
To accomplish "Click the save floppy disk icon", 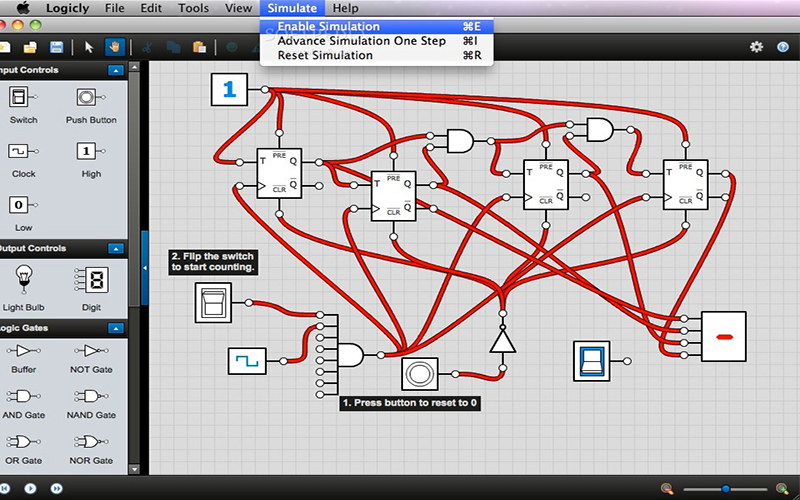I will (56, 47).
